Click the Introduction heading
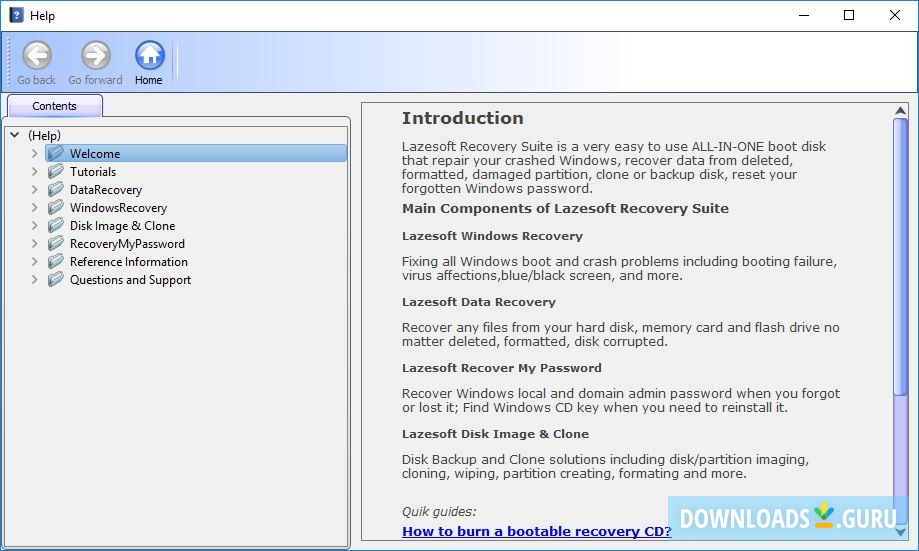 [463, 118]
